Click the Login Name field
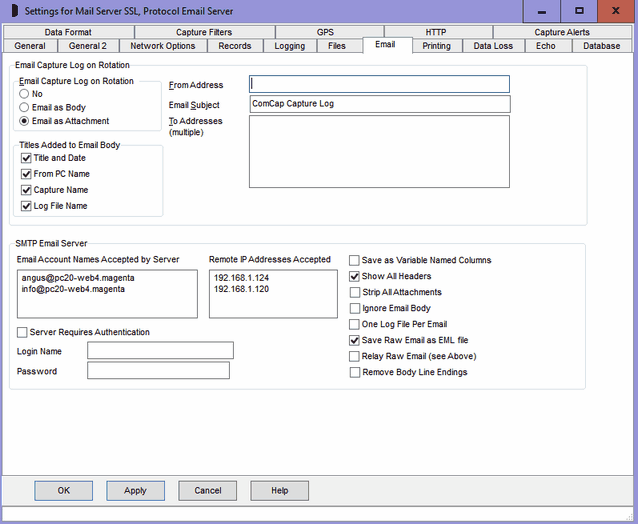 pyautogui.click(x=160, y=350)
